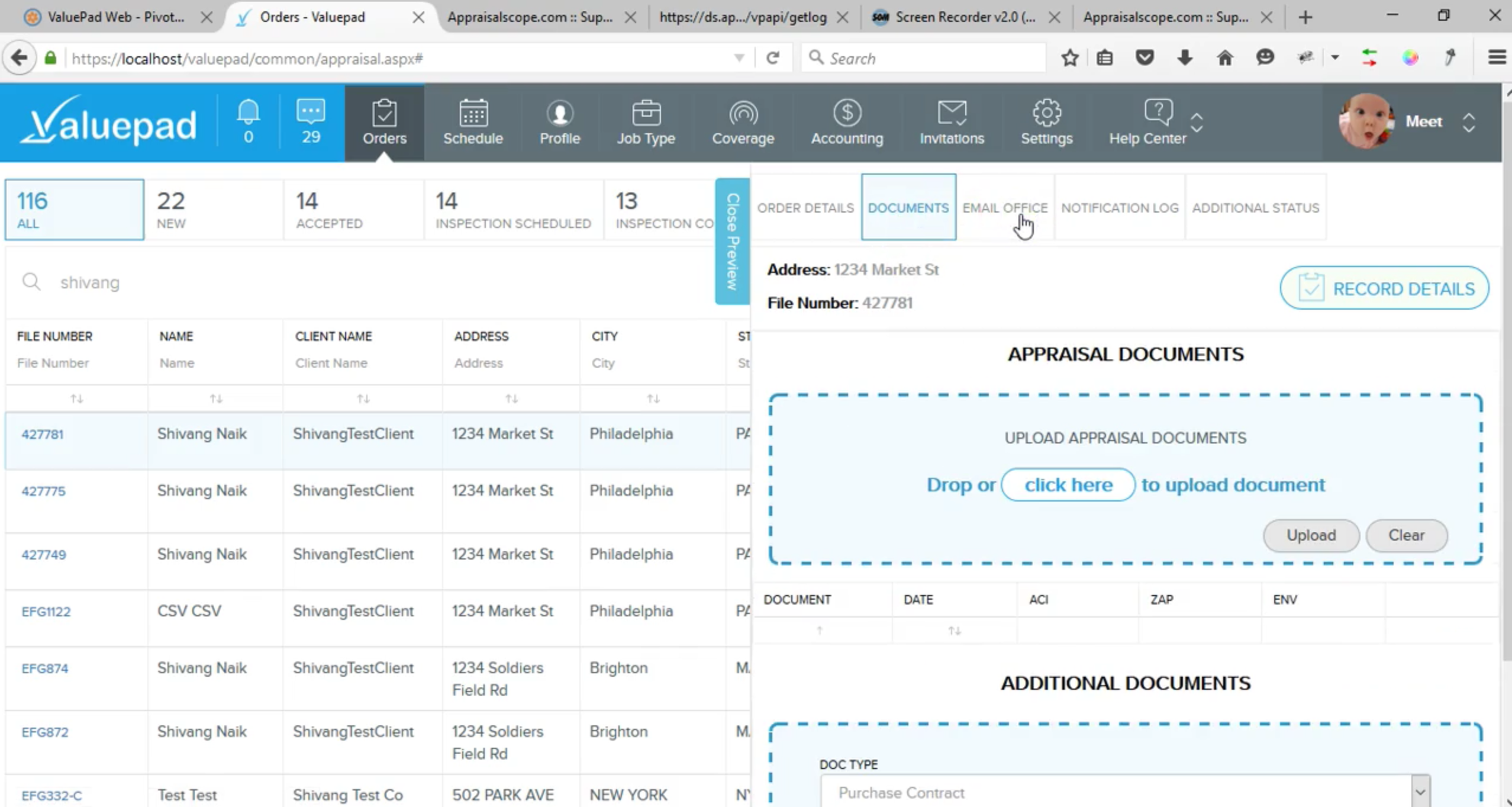This screenshot has width=1512, height=807.
Task: Expand the Meet user menu arrows
Action: click(1469, 123)
